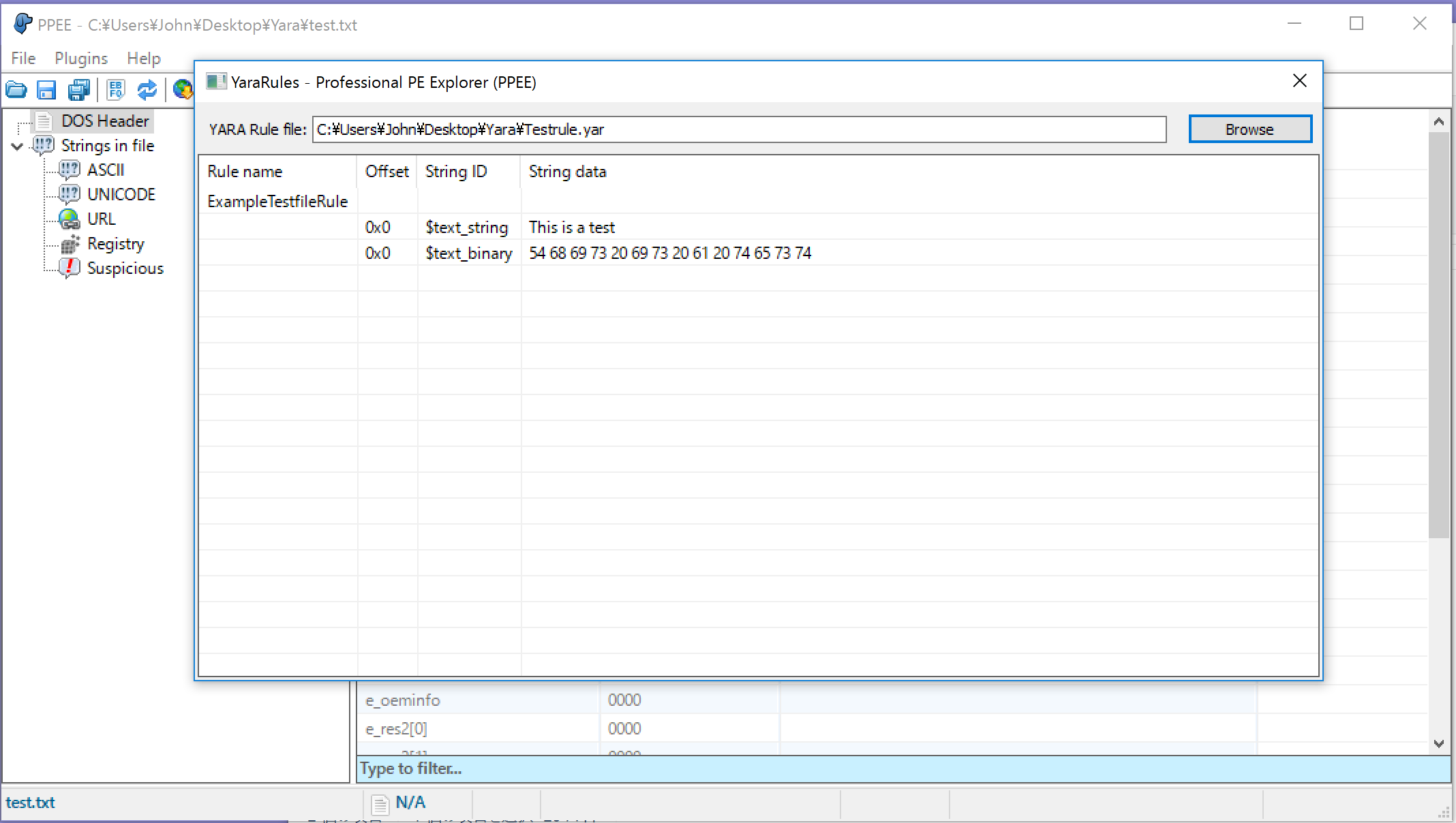Open the Help menu
The width and height of the screenshot is (1456, 823).
143,58
